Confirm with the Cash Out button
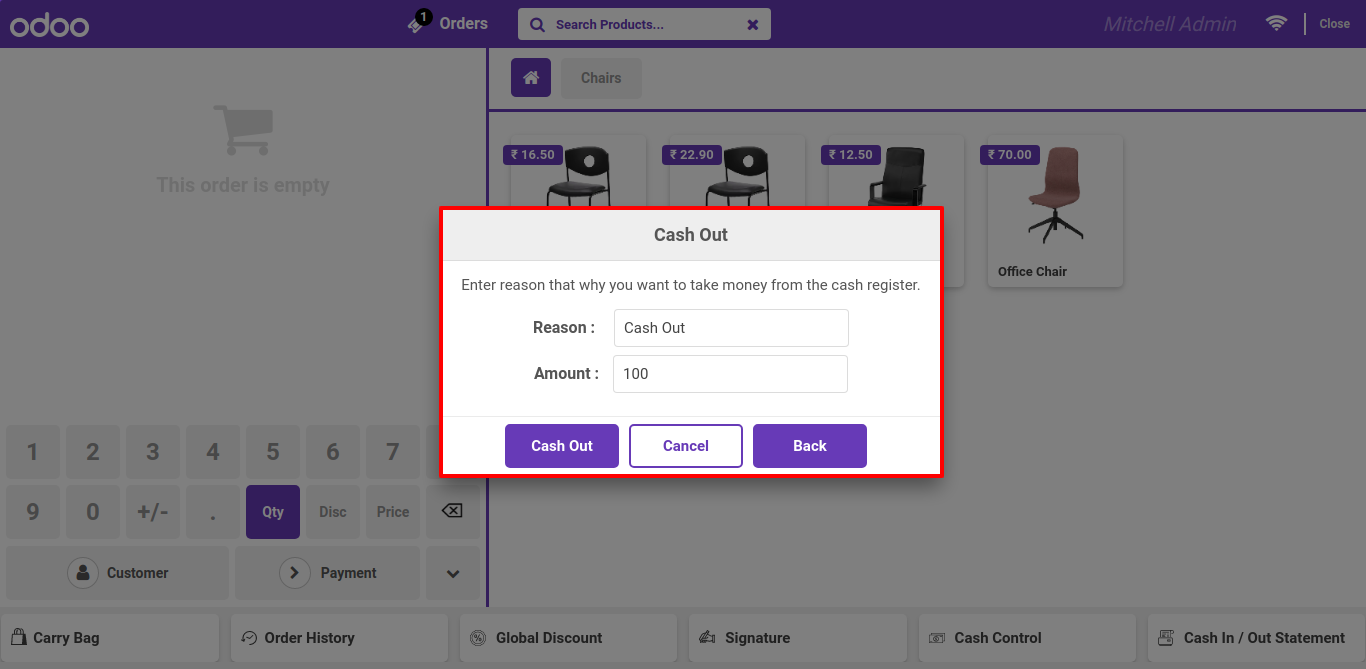Viewport: 1366px width, 669px height. click(562, 446)
